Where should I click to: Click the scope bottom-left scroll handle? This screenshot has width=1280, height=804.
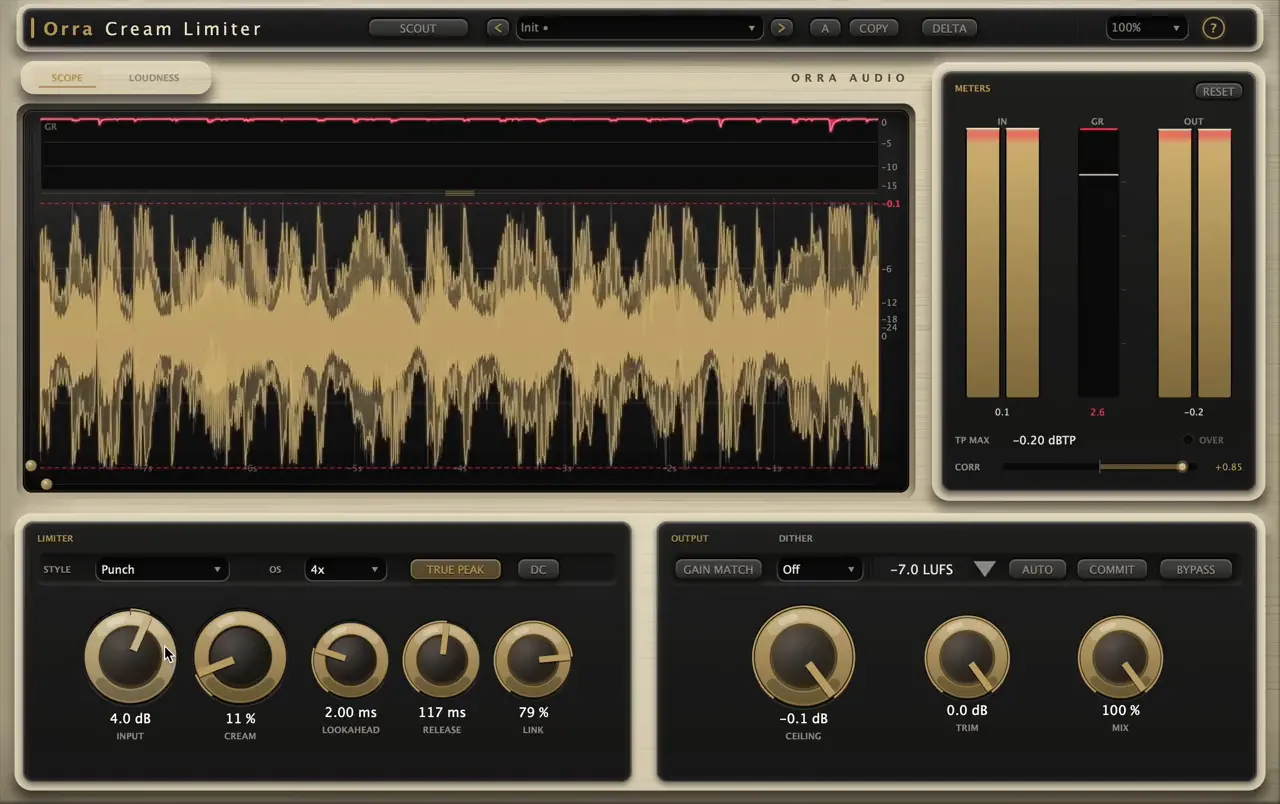coord(46,484)
